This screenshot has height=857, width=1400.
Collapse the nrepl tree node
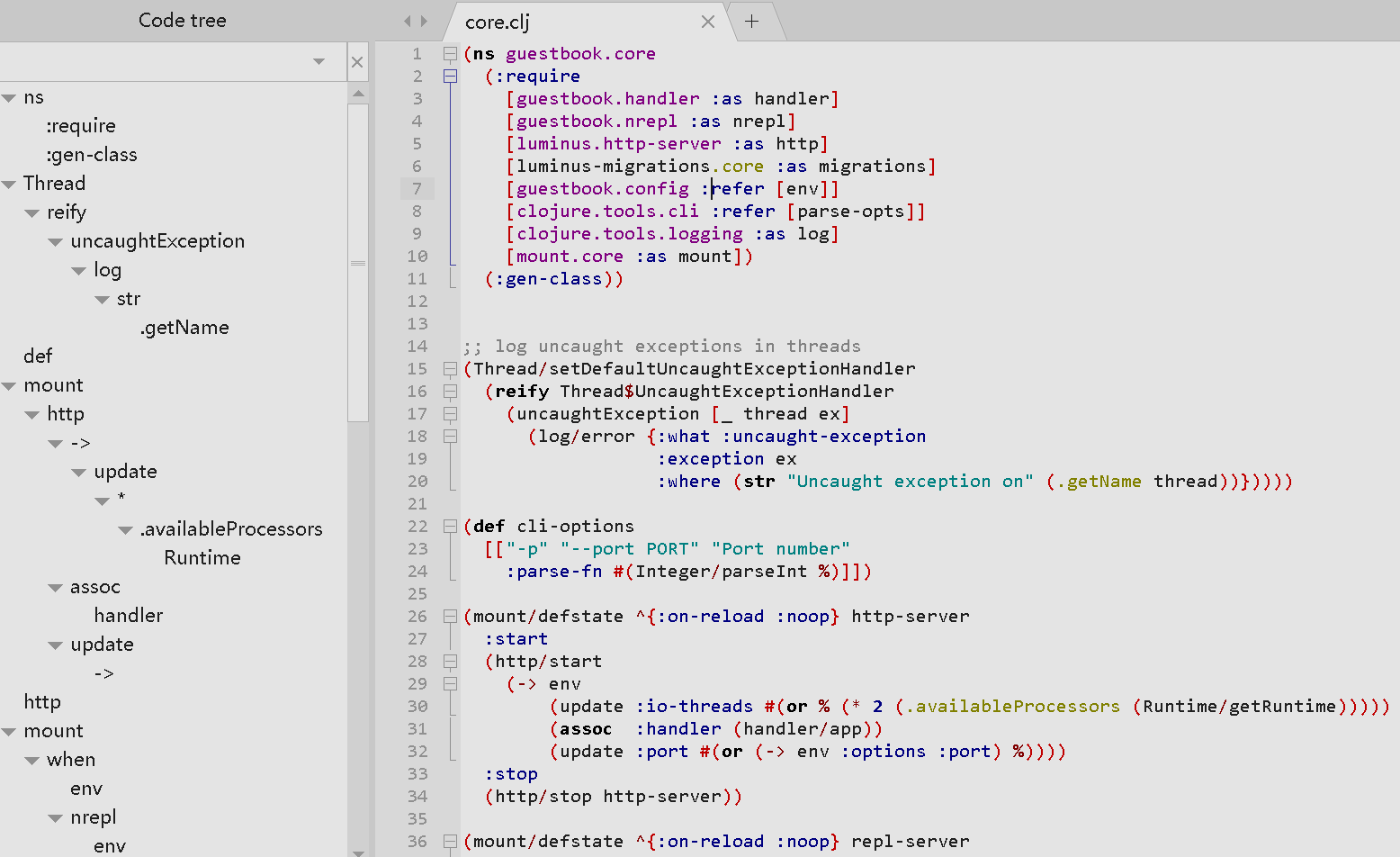[56, 818]
